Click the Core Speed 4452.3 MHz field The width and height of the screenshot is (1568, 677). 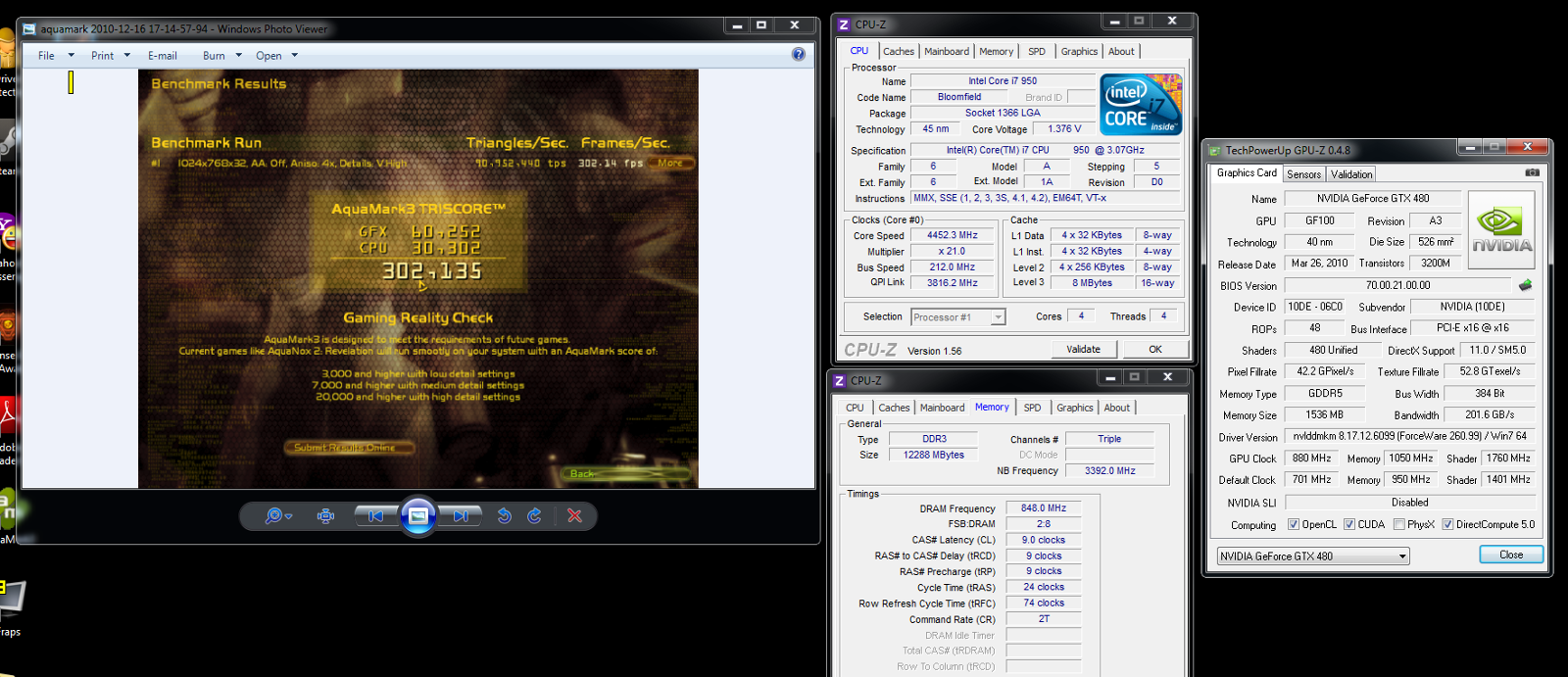point(953,235)
